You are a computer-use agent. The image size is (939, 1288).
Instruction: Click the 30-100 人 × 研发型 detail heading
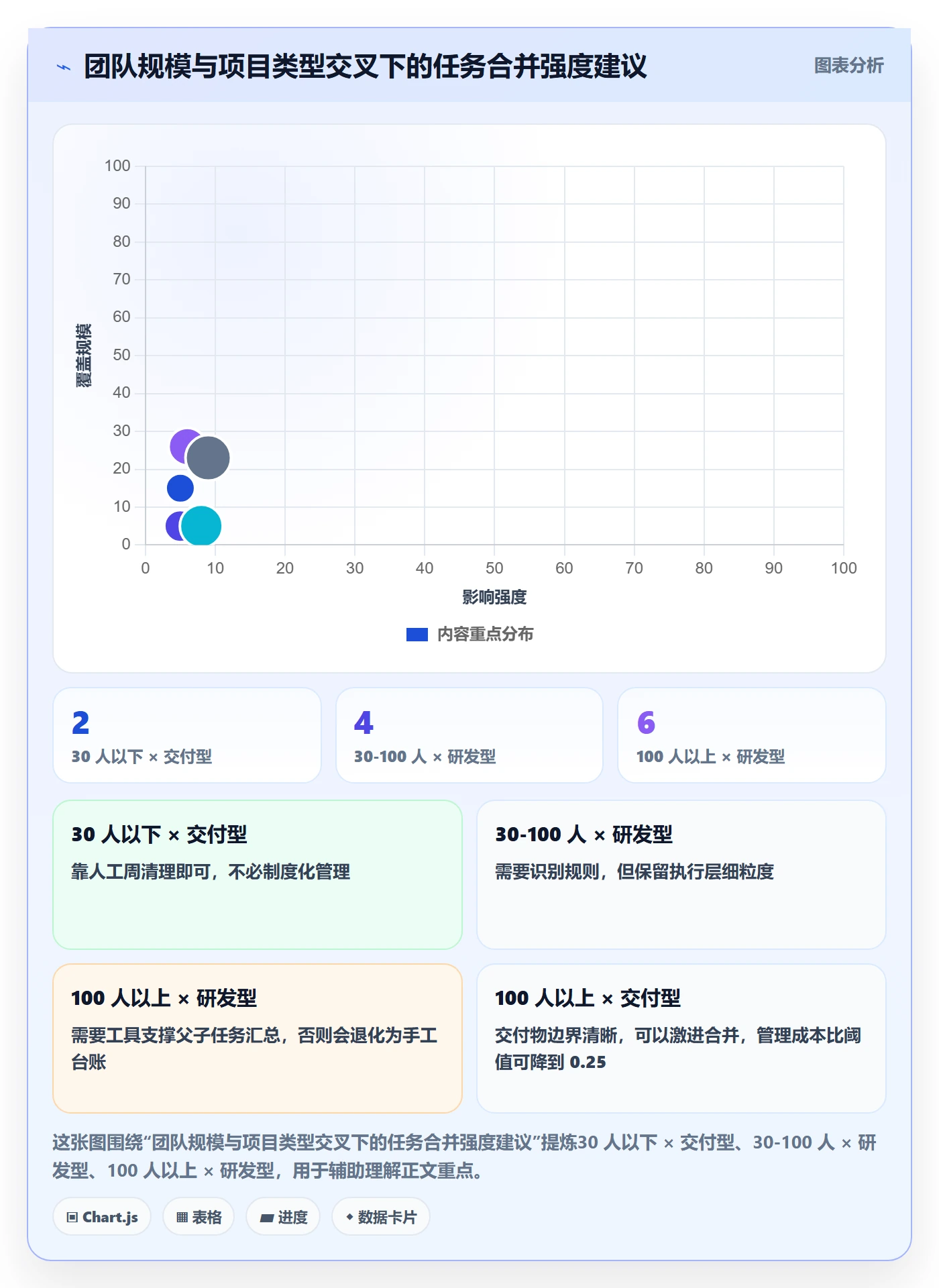584,835
